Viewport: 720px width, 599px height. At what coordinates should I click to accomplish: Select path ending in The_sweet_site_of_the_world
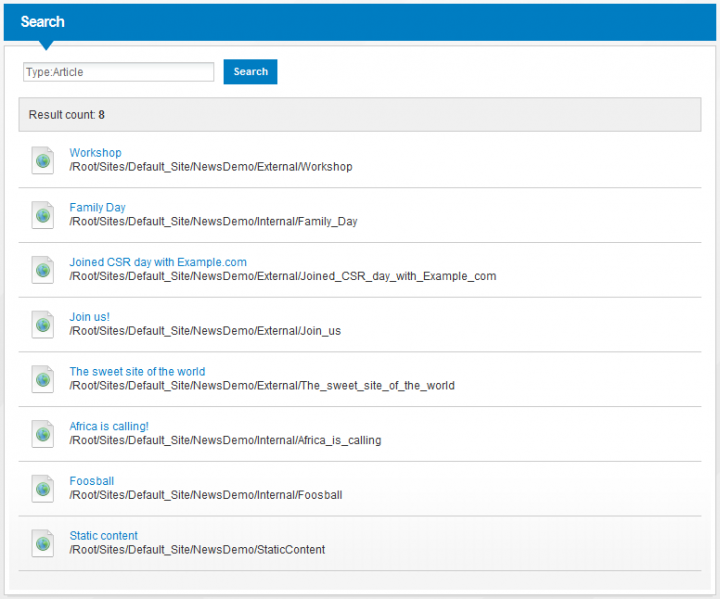(x=262, y=385)
